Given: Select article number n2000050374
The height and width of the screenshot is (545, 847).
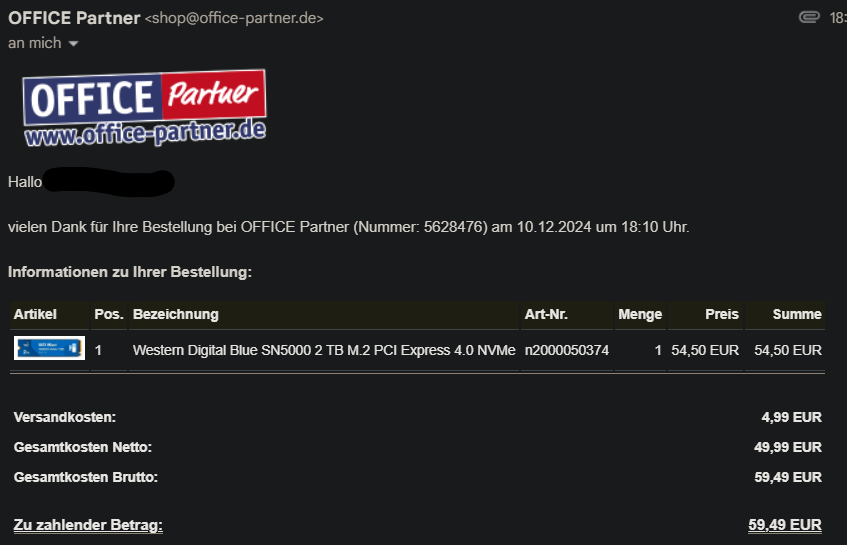Looking at the screenshot, I should coord(567,351).
